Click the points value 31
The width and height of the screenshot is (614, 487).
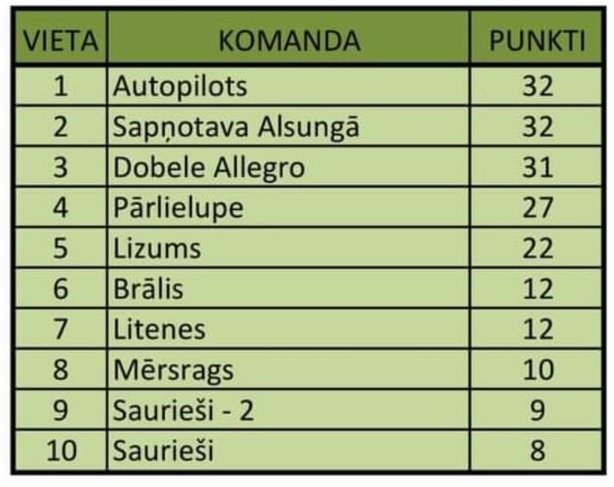536,167
